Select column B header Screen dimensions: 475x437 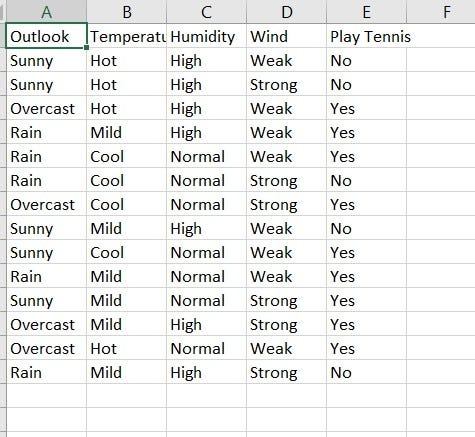(126, 12)
